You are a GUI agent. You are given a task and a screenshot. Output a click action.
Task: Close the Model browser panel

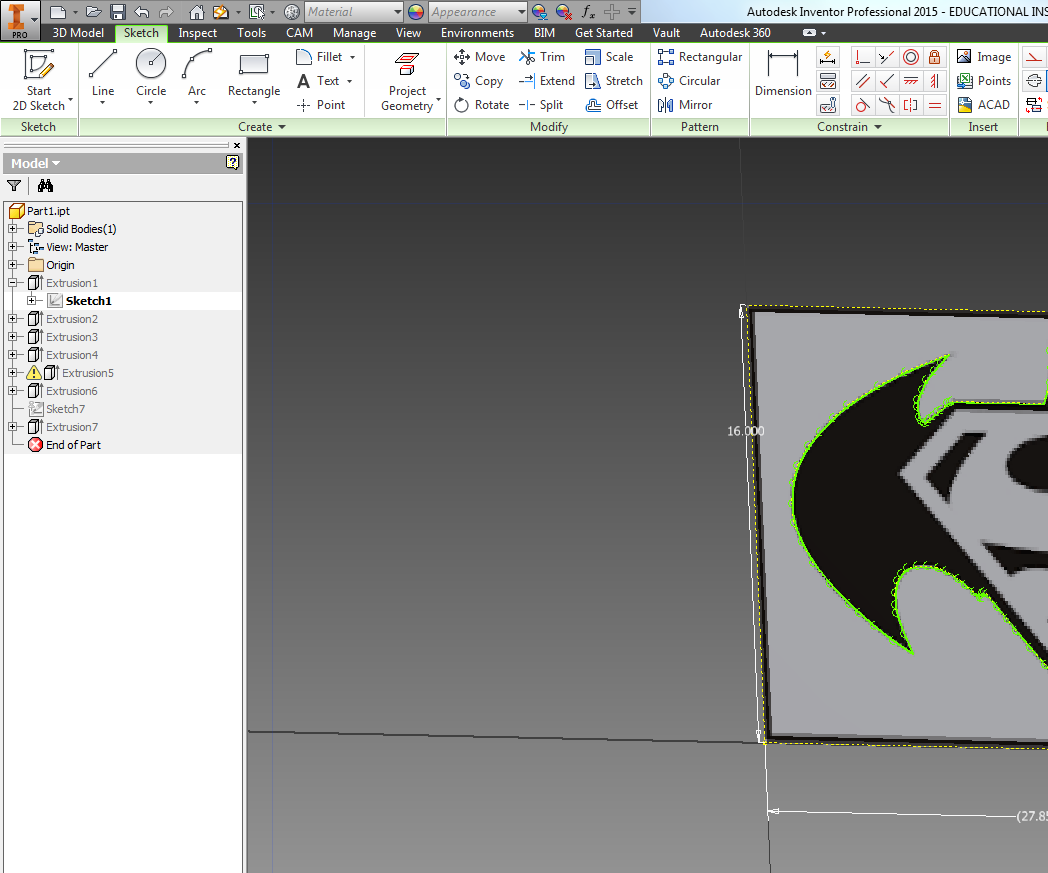237,145
